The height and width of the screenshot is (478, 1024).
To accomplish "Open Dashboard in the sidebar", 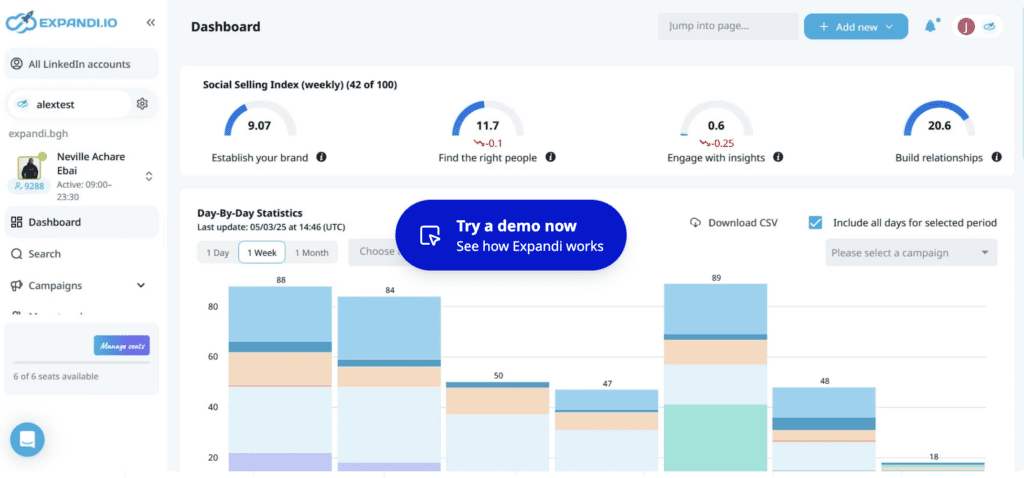I will [55, 222].
